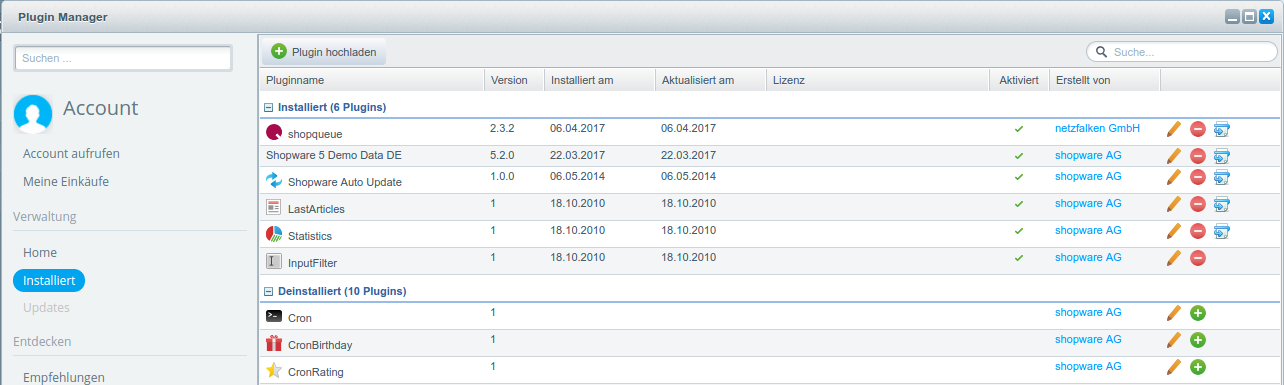
Task: Uninstall the Statistics plugin with red minus
Action: 1198,231
